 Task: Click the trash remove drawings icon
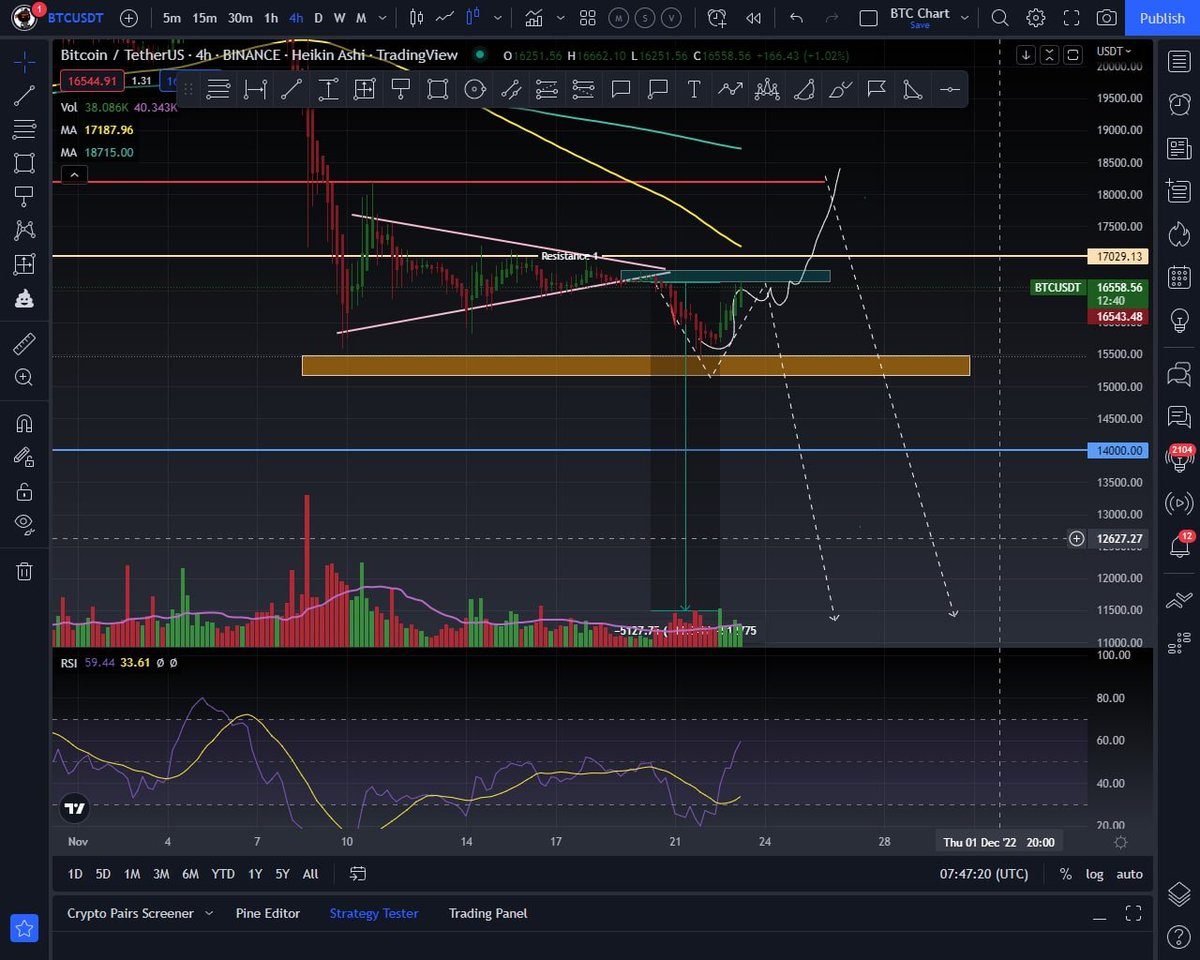[24, 571]
